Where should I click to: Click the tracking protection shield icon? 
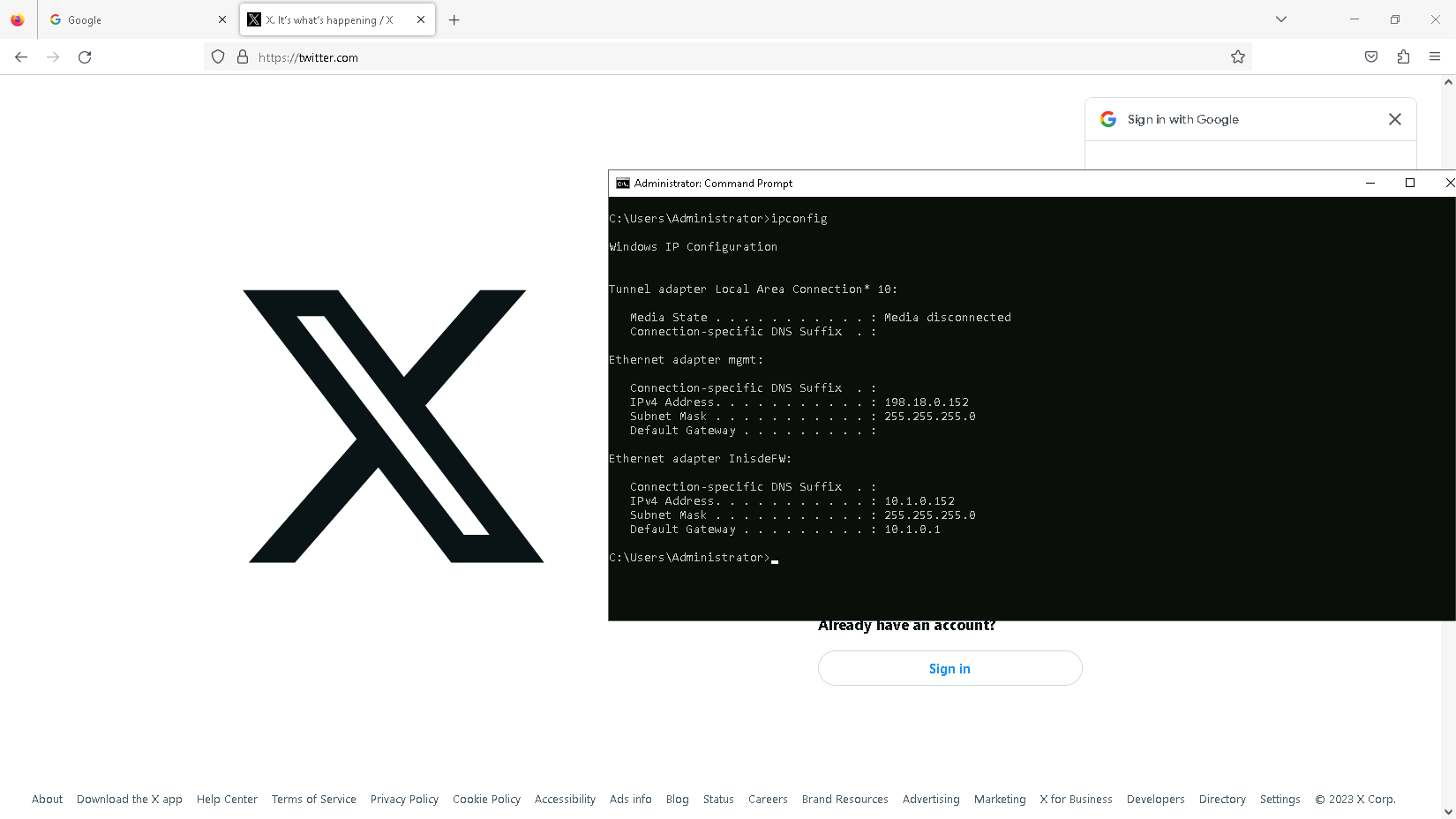(218, 57)
